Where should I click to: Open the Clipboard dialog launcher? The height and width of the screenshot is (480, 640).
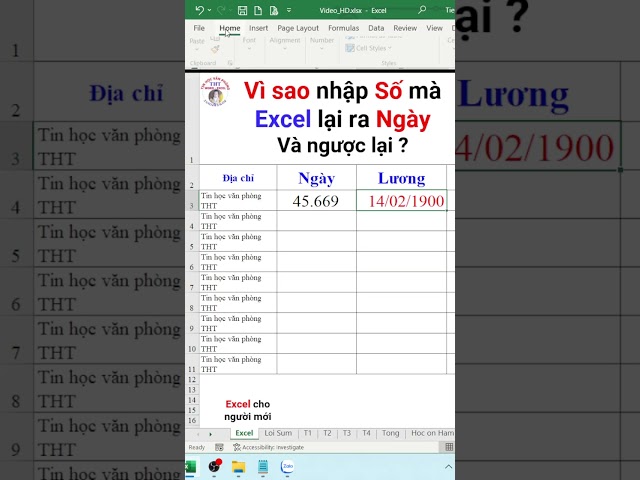230,63
